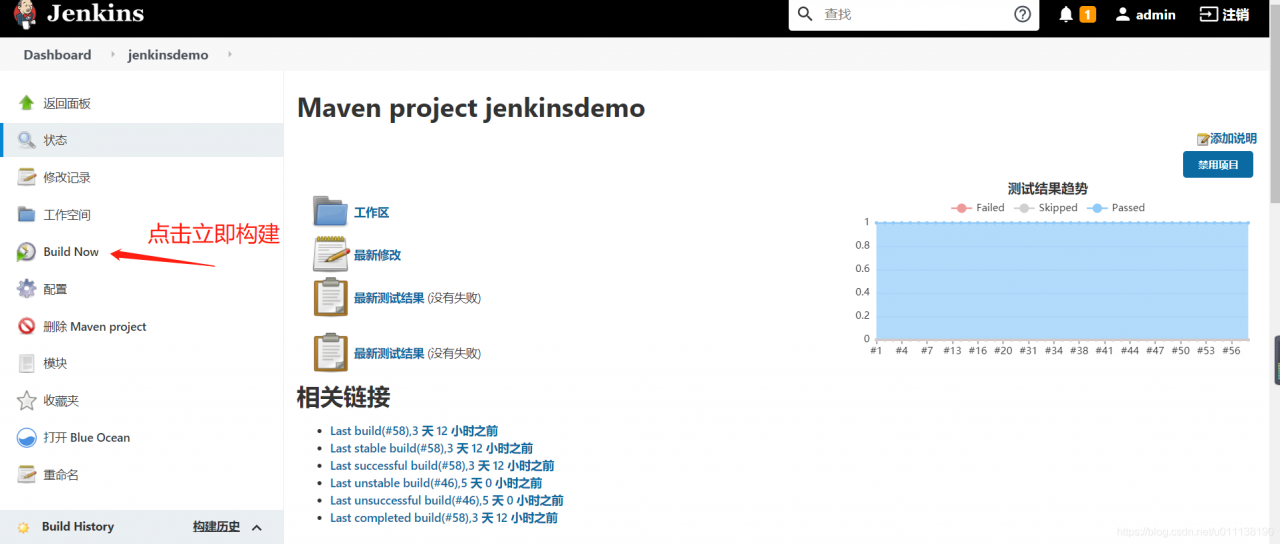Click the status magnifier icon in sidebar
This screenshot has height=544, width=1280.
27,140
